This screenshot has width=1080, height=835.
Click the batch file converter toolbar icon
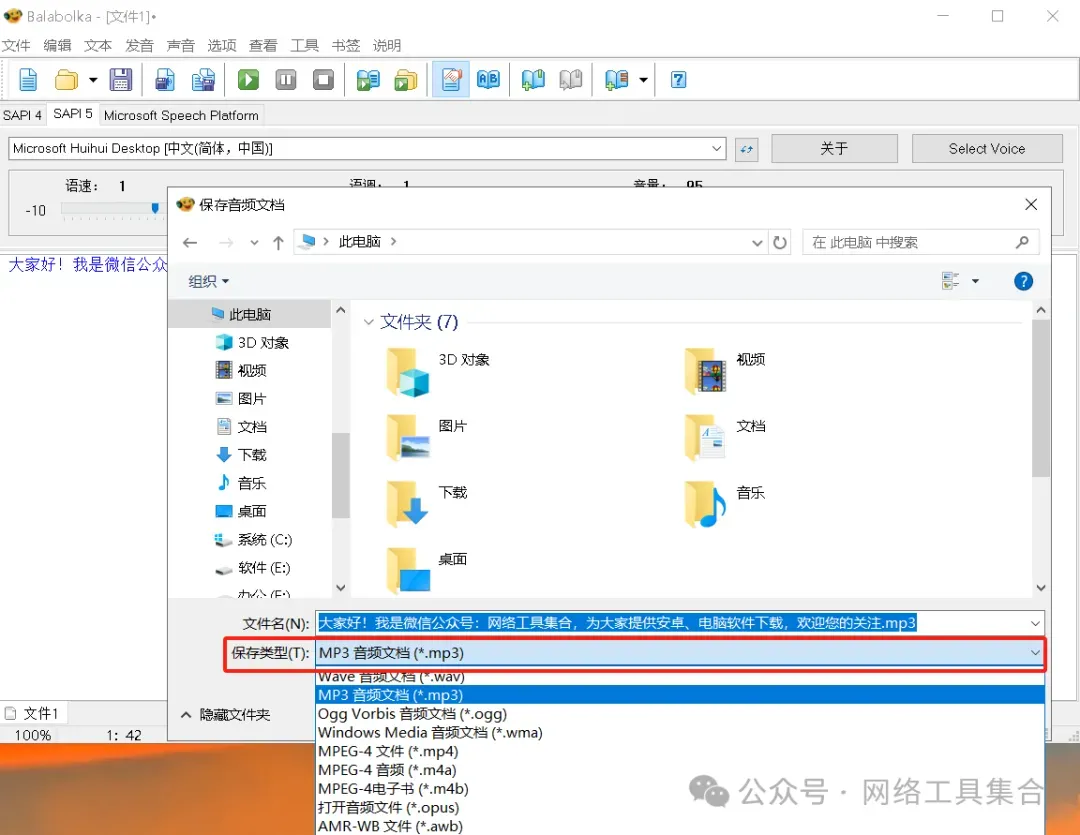pos(406,80)
